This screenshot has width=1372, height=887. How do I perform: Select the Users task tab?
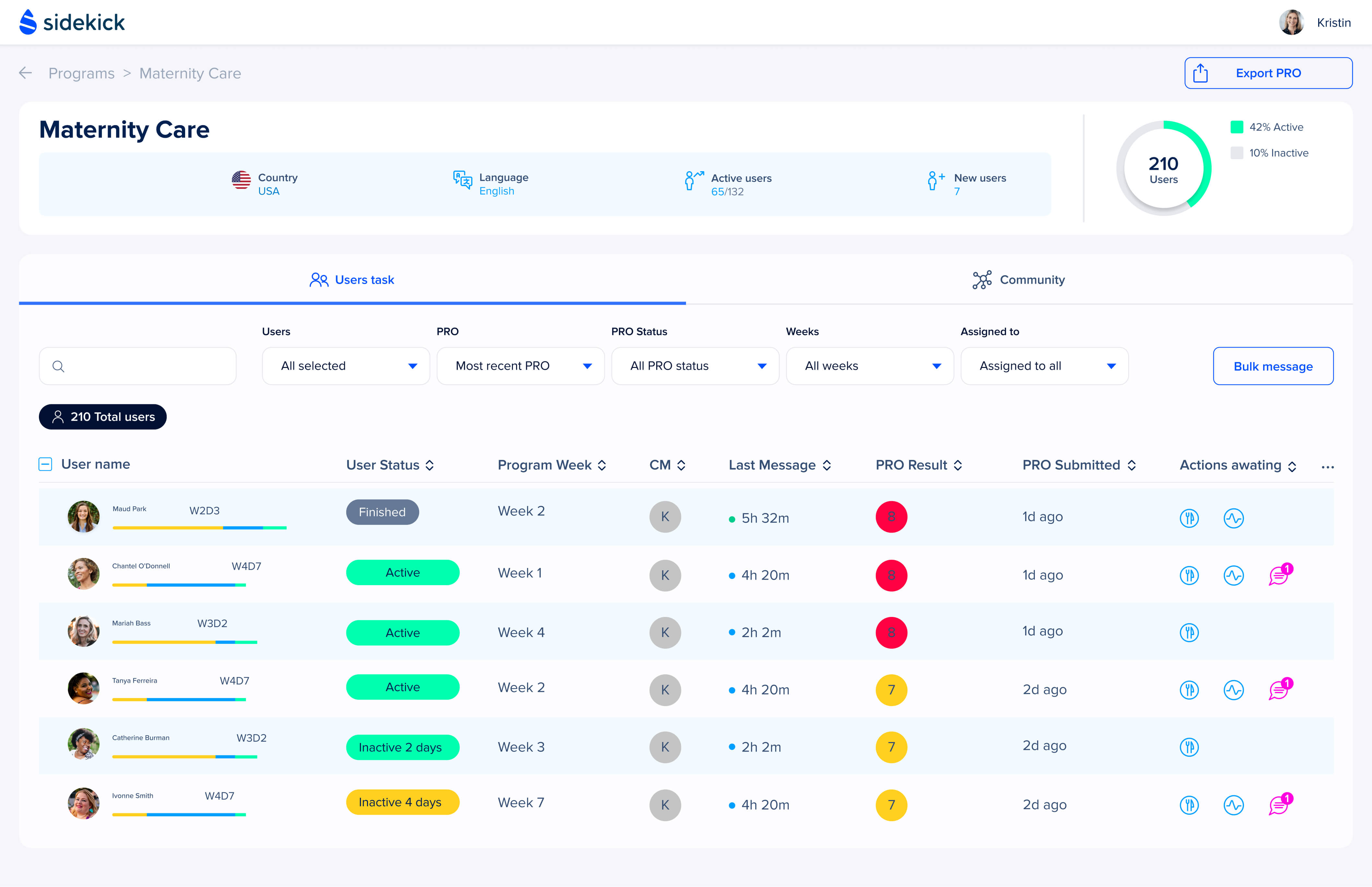[x=352, y=280]
